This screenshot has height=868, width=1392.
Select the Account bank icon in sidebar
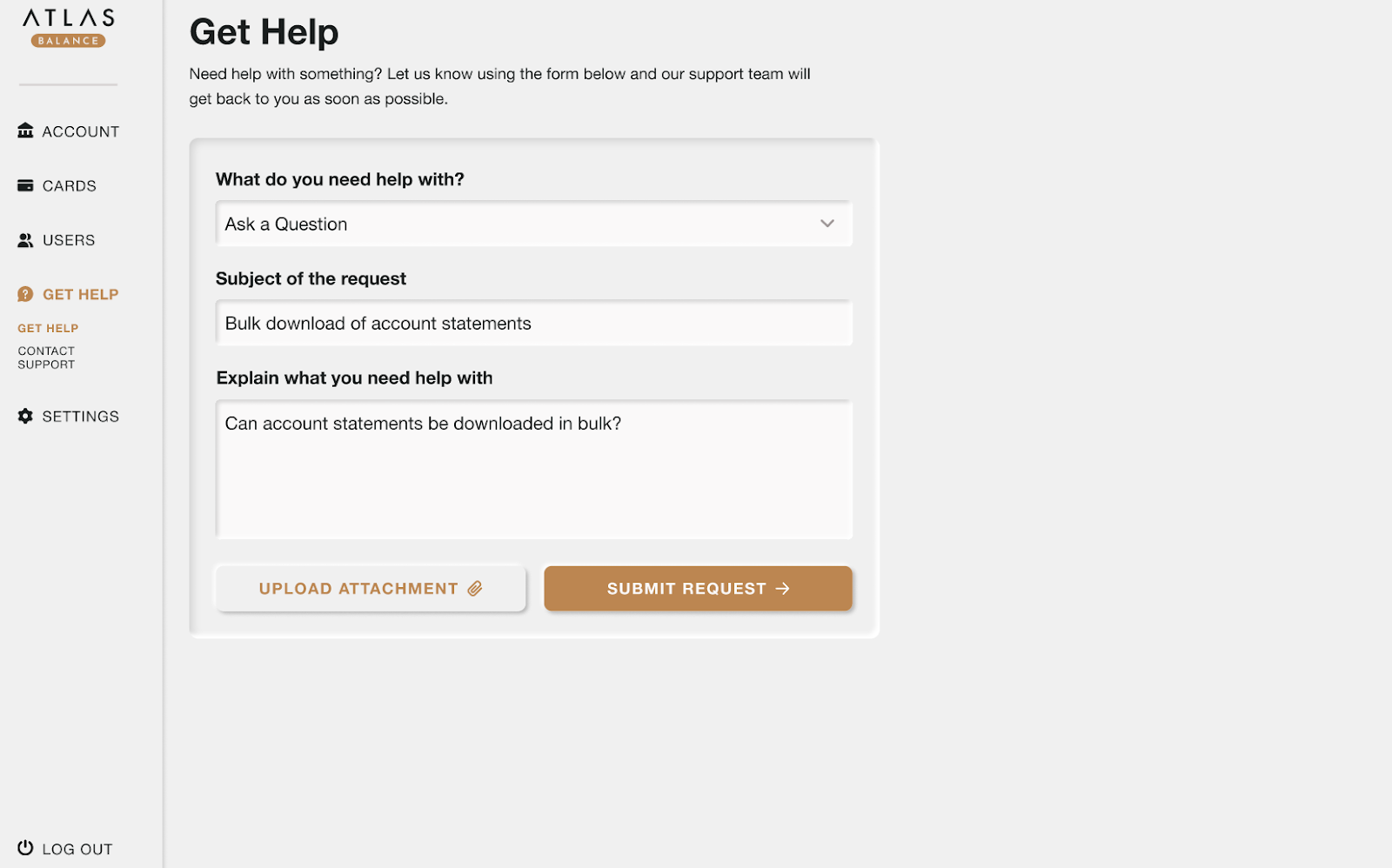[24, 130]
